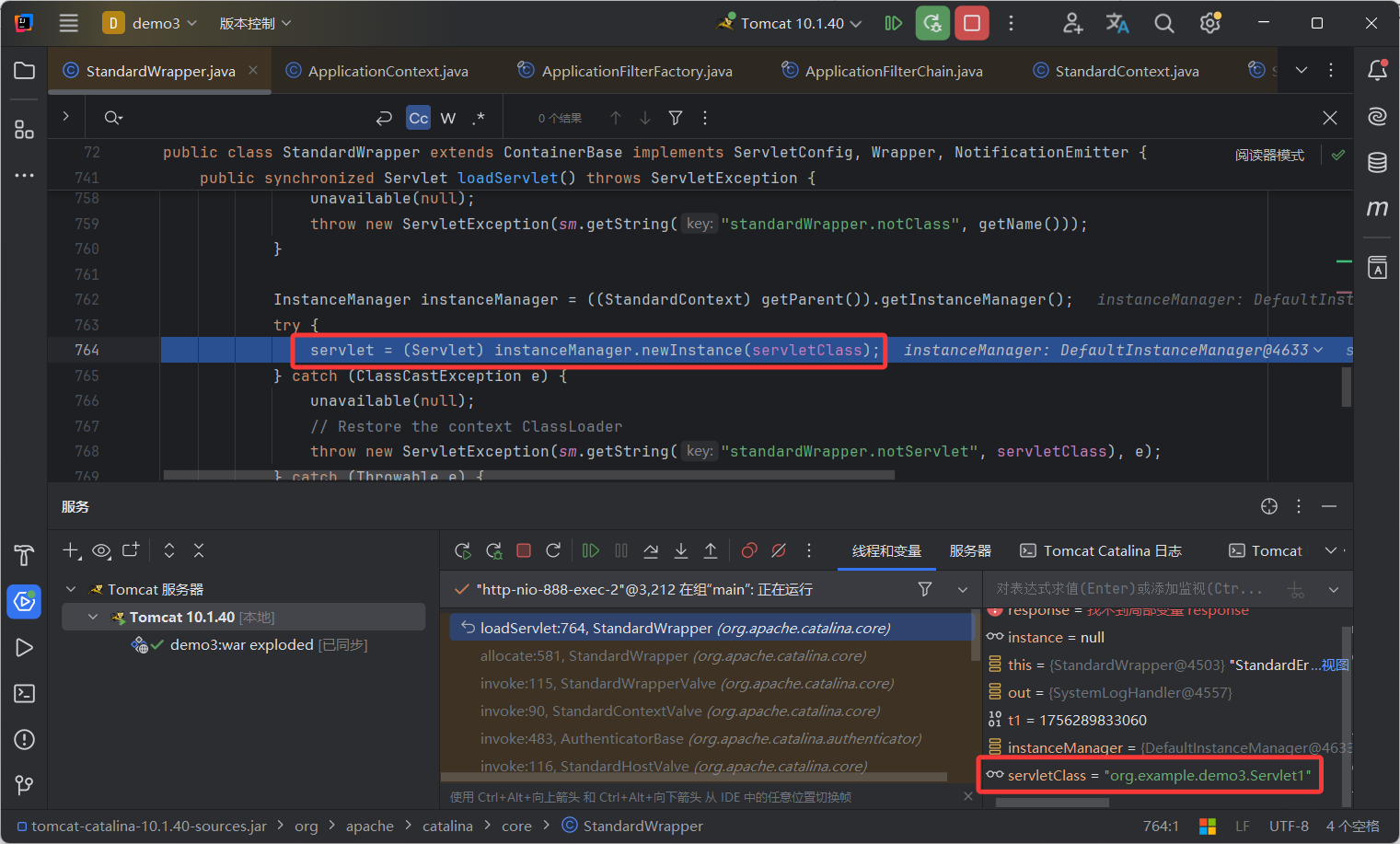Screen dimensions: 1400x844
Task: Toggle Mute Breakpoints in the debug toolbar
Action: tap(779, 550)
